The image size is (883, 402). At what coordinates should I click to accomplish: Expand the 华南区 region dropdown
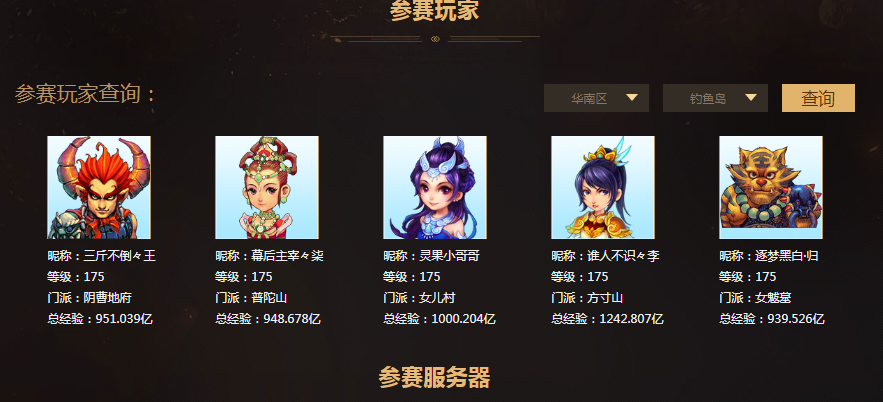(x=596, y=98)
